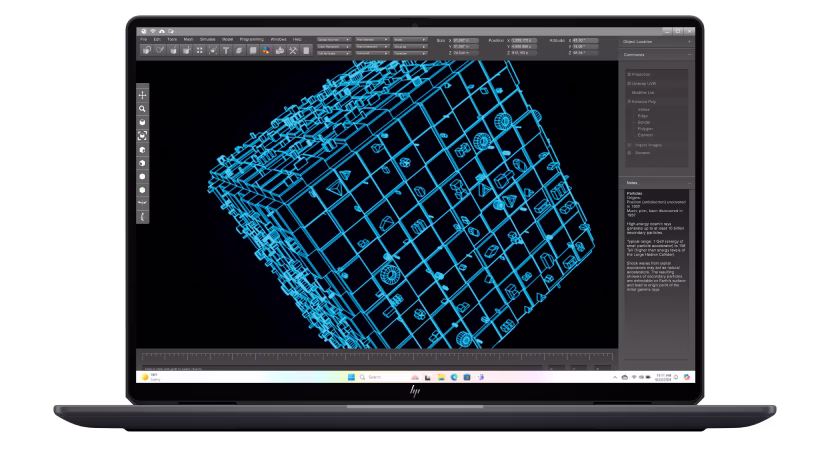This screenshot has width=830, height=450.
Task: Select the clipboard page icon in toolbar
Action: click(x=306, y=50)
